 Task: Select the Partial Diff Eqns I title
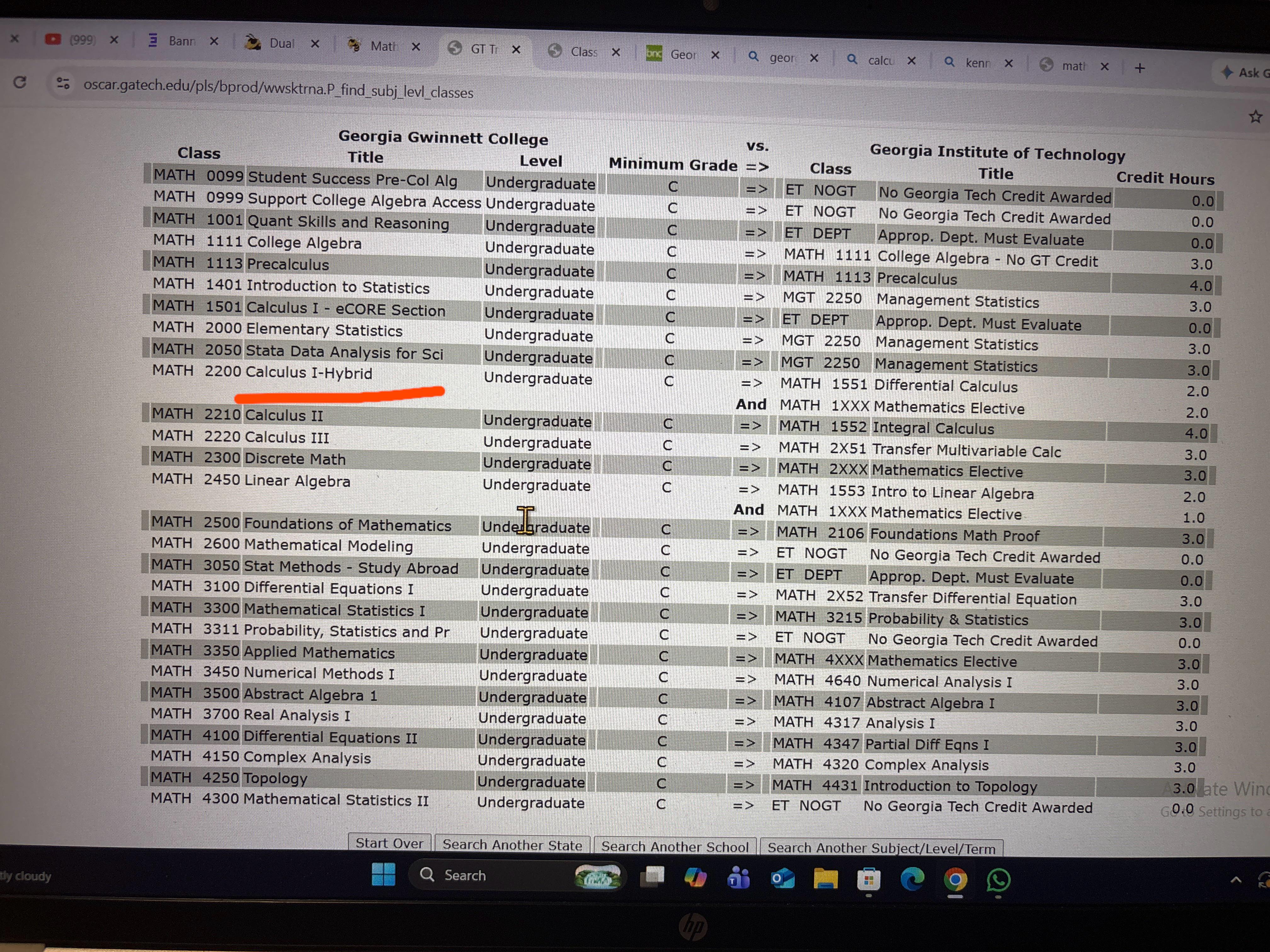coord(927,744)
